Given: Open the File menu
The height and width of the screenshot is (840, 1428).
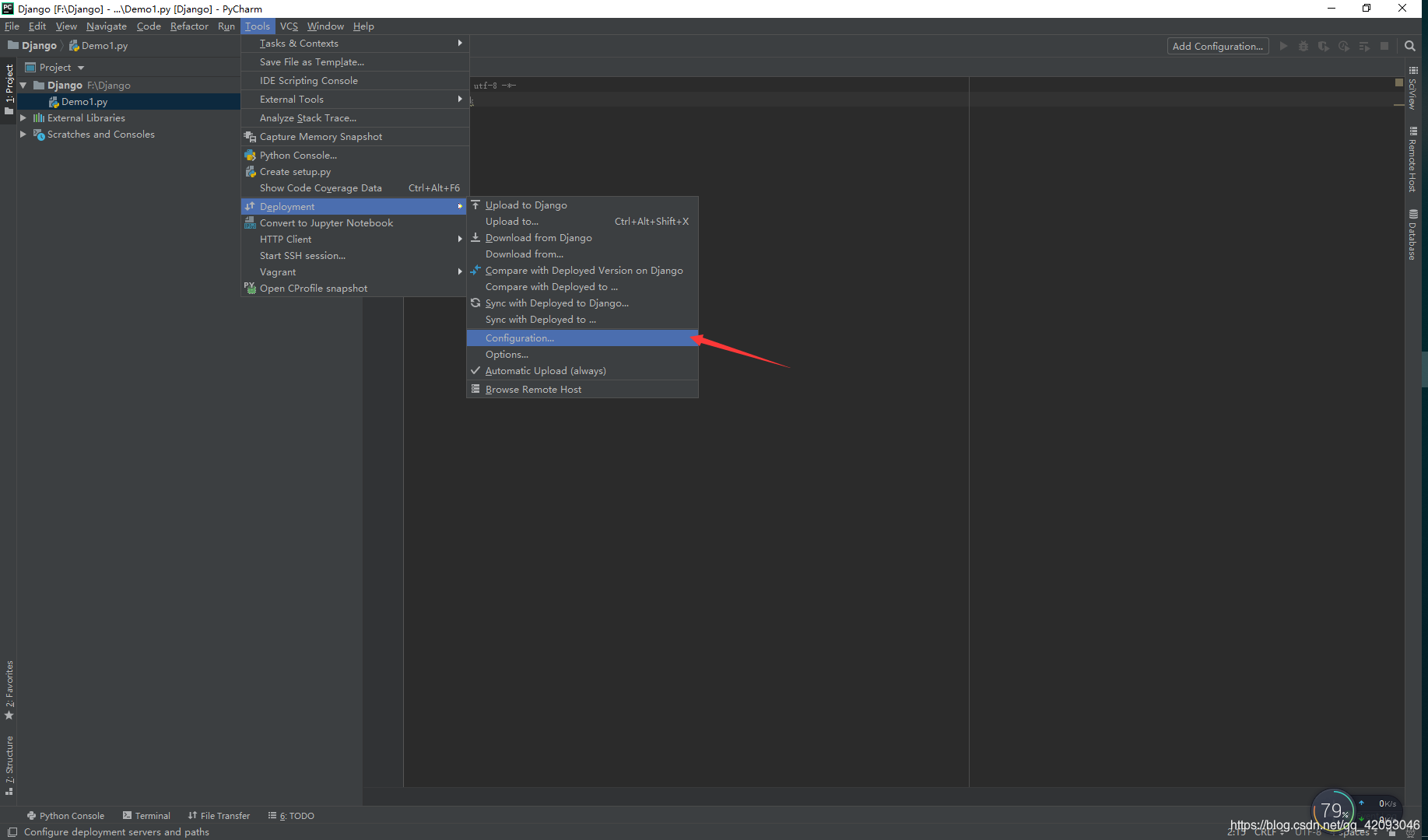Looking at the screenshot, I should coord(12,26).
